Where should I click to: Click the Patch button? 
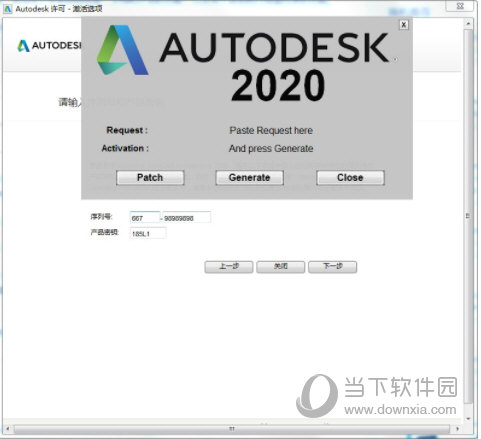click(x=150, y=178)
